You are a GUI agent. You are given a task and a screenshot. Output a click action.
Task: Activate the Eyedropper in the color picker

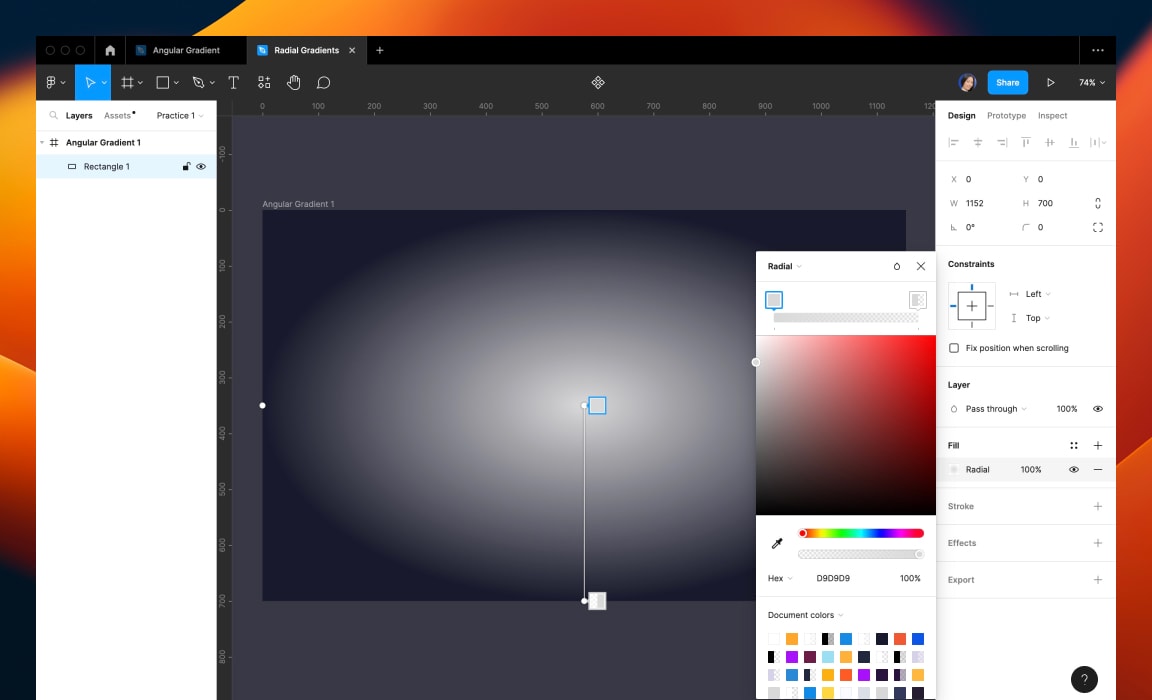click(776, 542)
